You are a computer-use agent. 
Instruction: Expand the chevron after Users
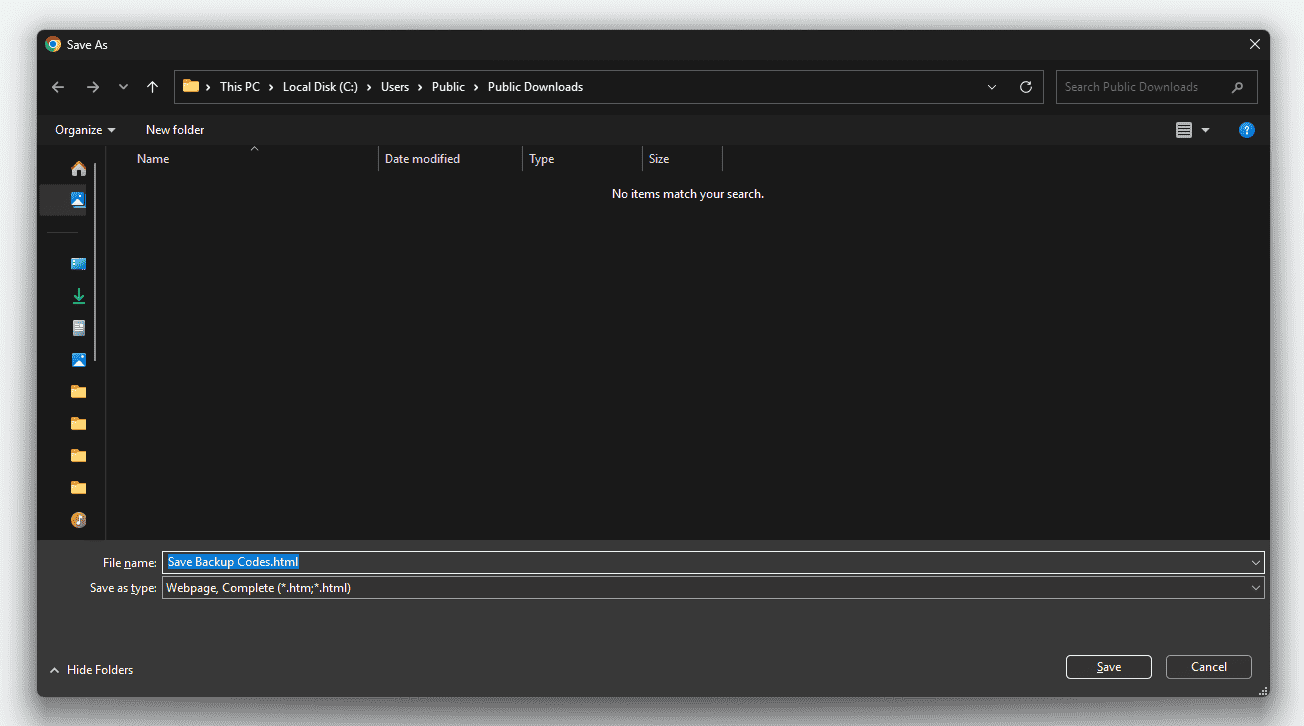(421, 87)
